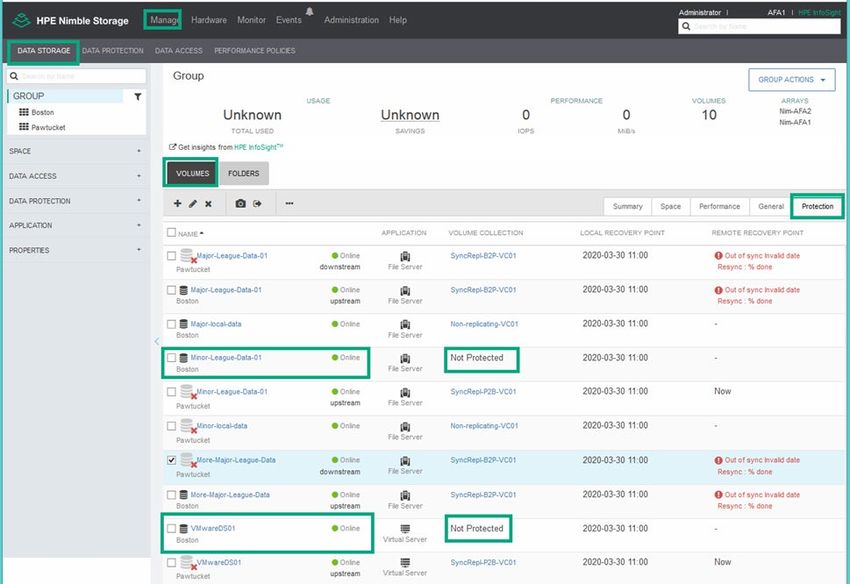The height and width of the screenshot is (584, 850).
Task: Click the move/export arrow icon in the toolbar
Action: [x=257, y=203]
